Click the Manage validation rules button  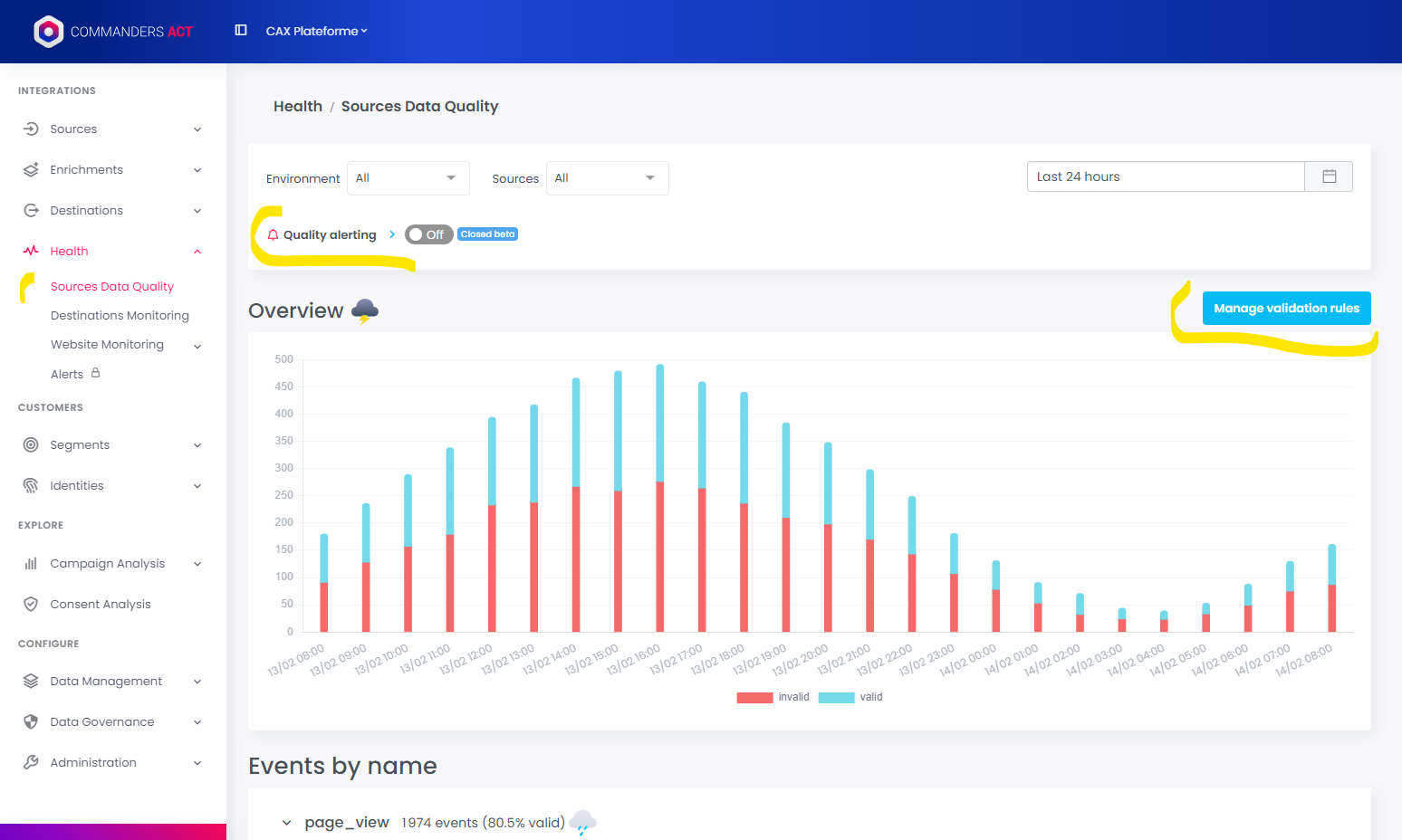point(1286,309)
